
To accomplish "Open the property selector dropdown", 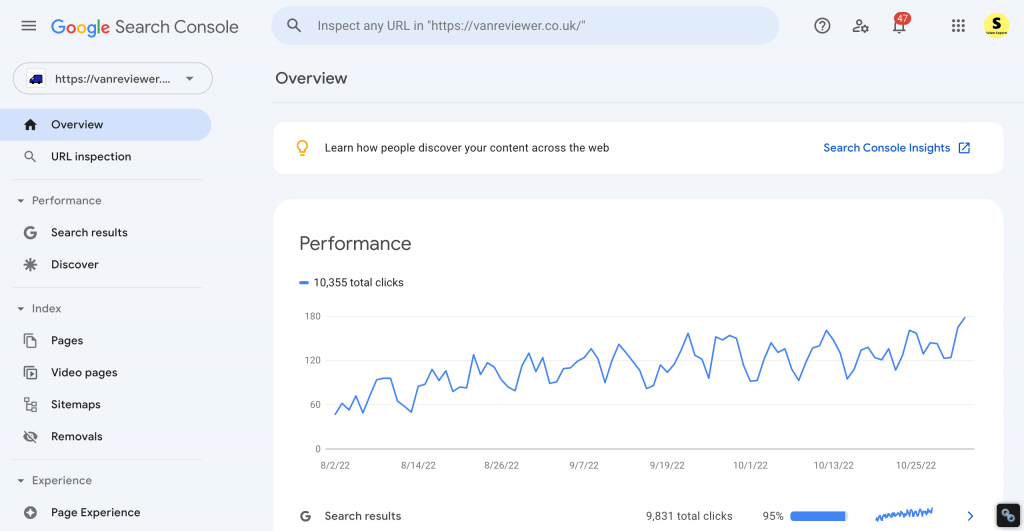I will coord(112,78).
